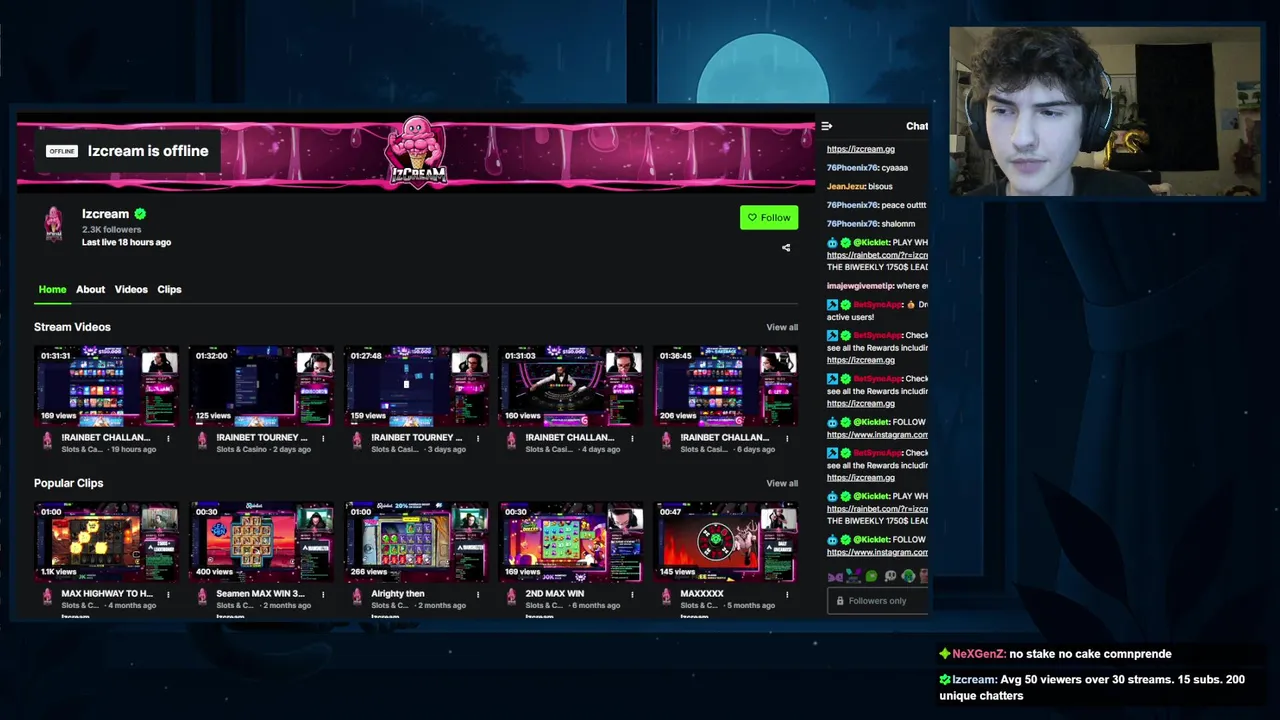This screenshot has height=720, width=1280.
Task: Play the 00:47 MAXXXXX clip thumbnail
Action: pyautogui.click(x=726, y=541)
